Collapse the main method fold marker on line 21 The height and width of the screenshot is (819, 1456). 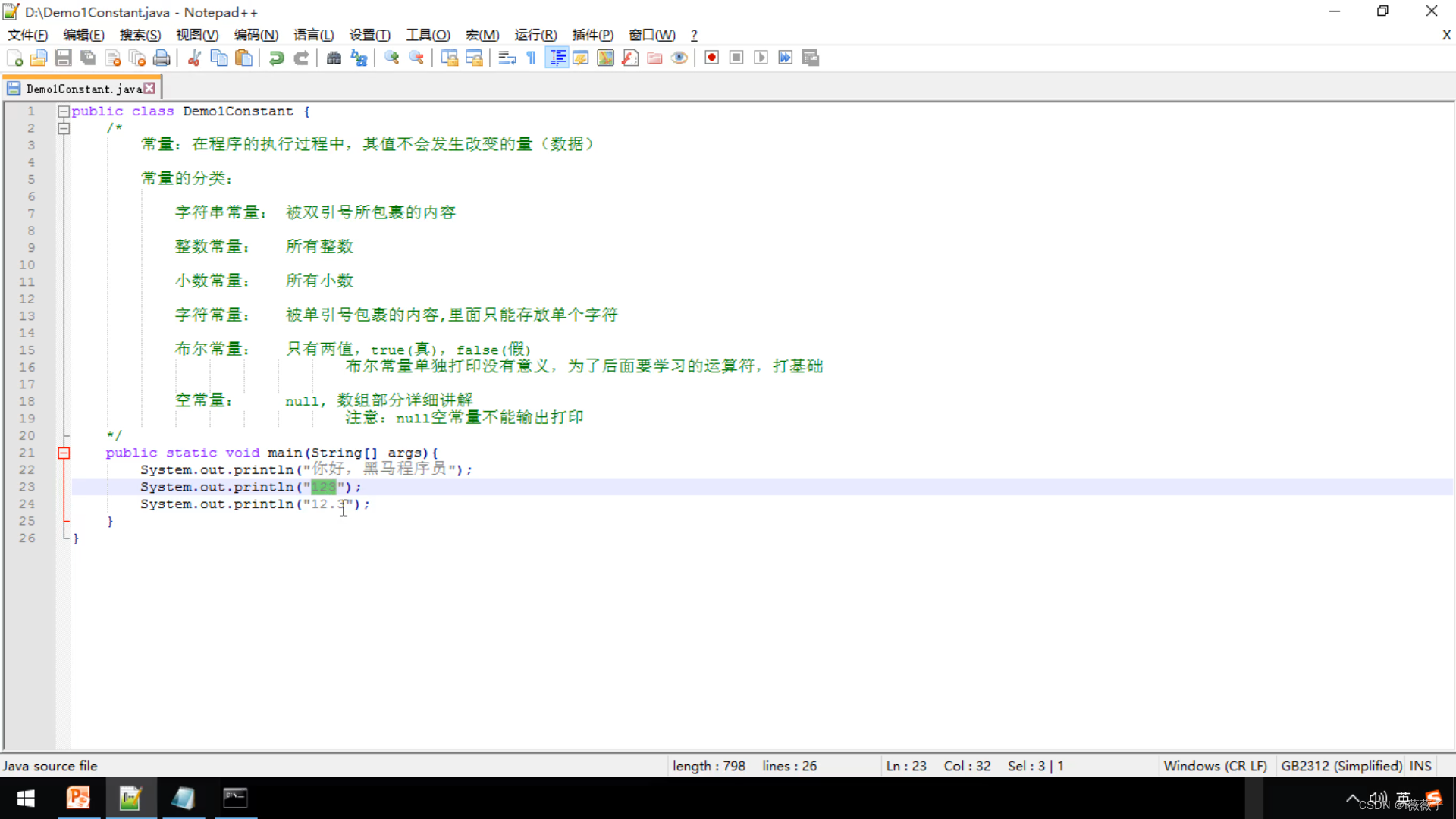pos(64,453)
